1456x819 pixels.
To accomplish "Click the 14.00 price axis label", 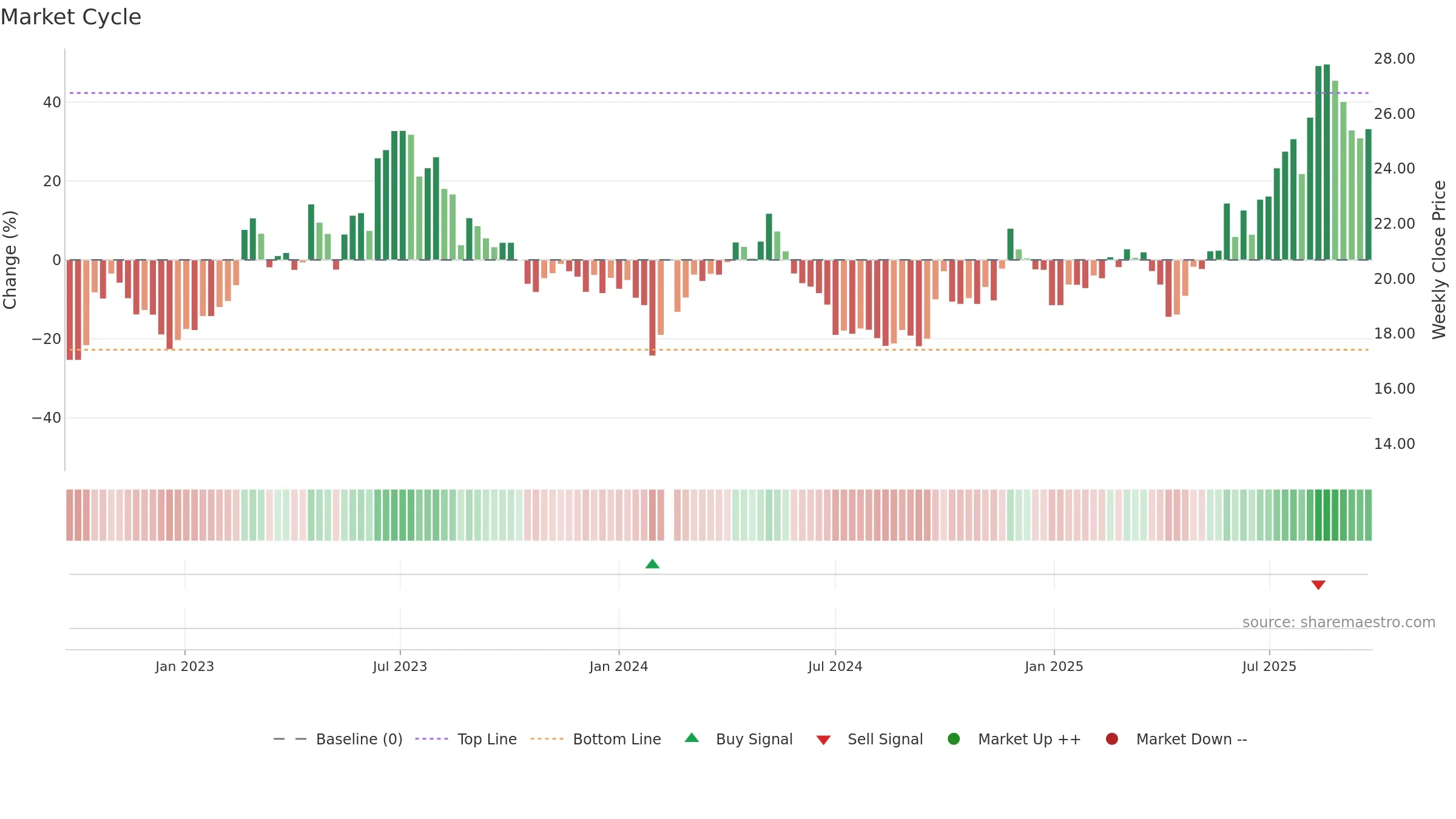I will tap(1394, 444).
